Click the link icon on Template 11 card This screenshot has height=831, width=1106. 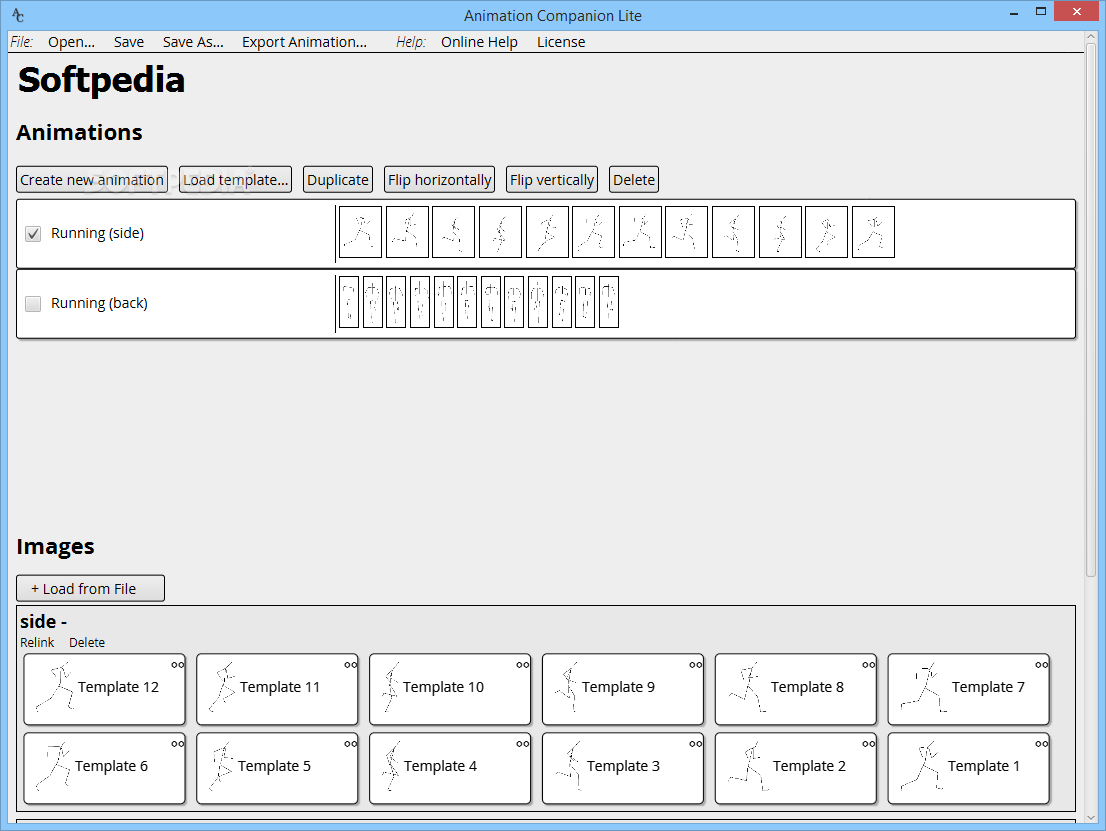(351, 665)
